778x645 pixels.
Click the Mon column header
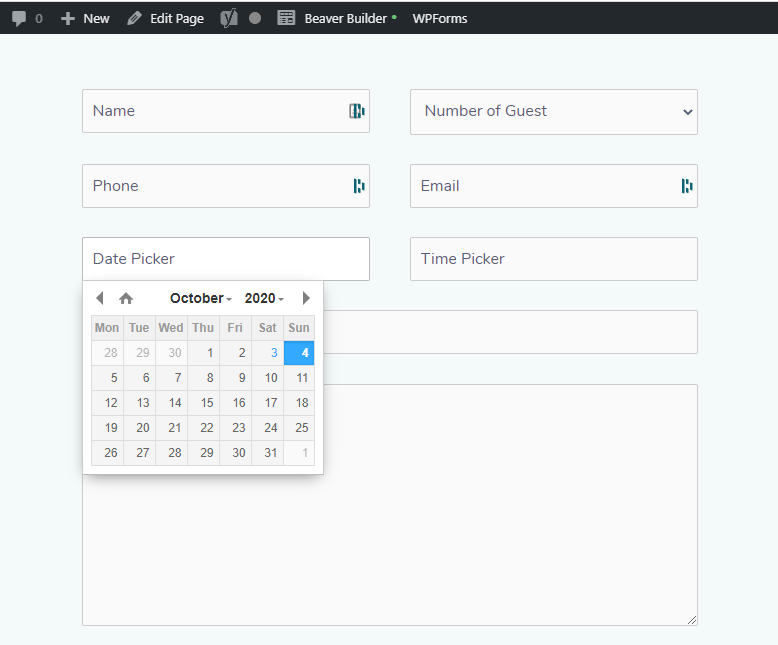108,328
